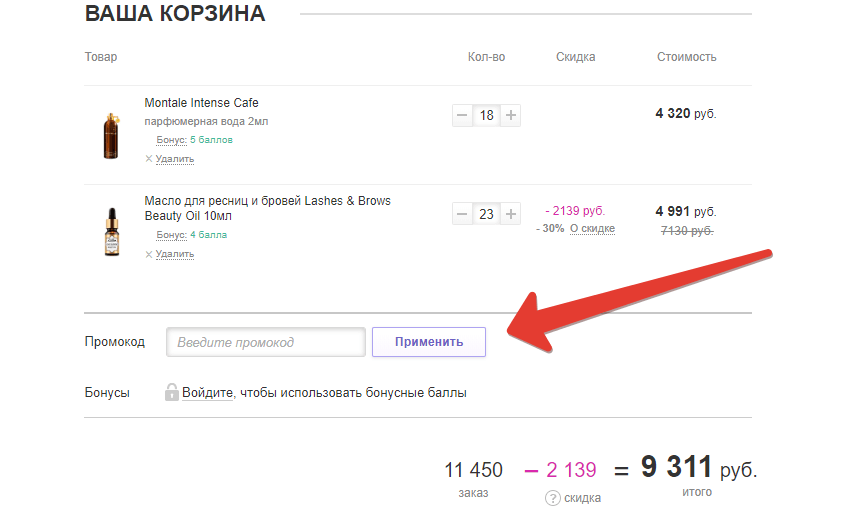Click the Бонус link under Beauty Oil

click(x=171, y=235)
